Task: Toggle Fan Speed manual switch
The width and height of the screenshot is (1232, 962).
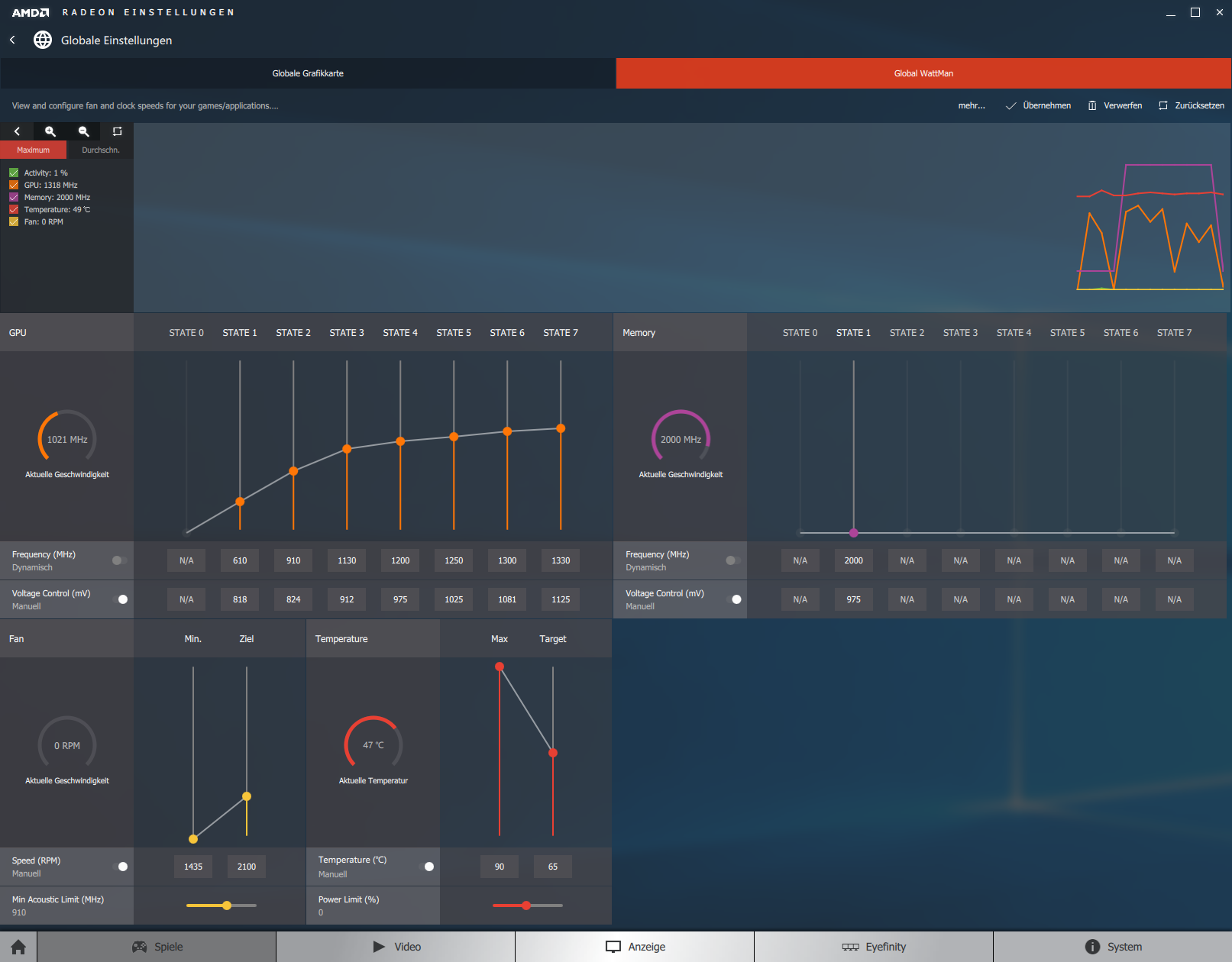Action: [x=120, y=867]
